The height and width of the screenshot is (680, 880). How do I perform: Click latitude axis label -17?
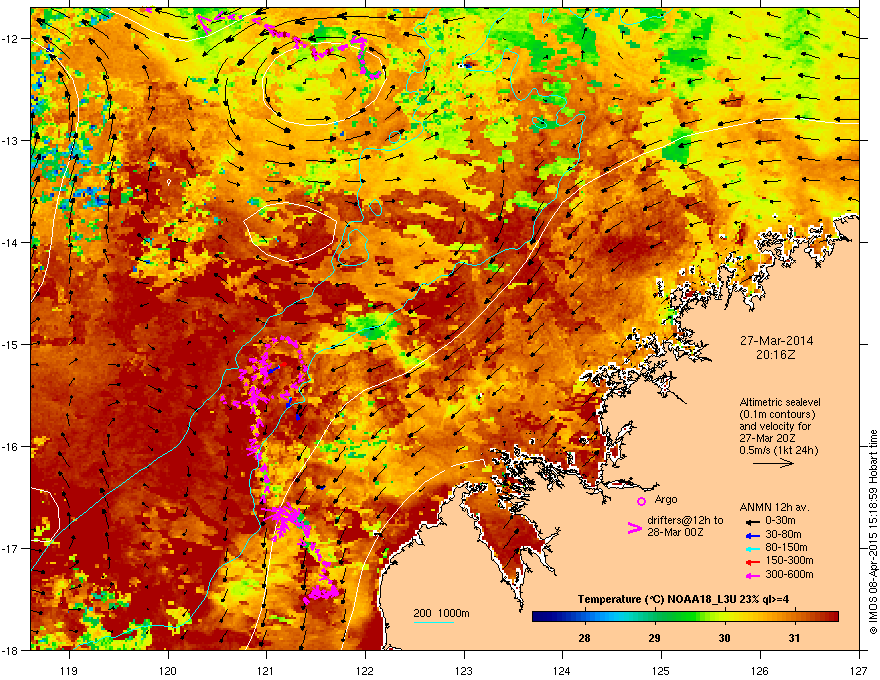coord(10,548)
